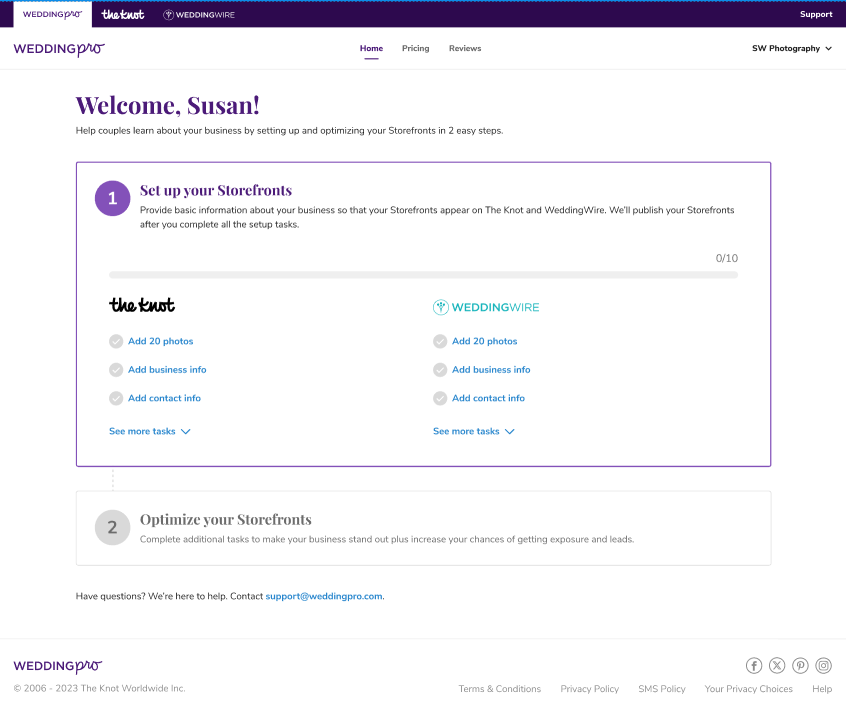Open the X (Twitter) footer icon
Image resolution: width=846 pixels, height=715 pixels.
tap(777, 665)
